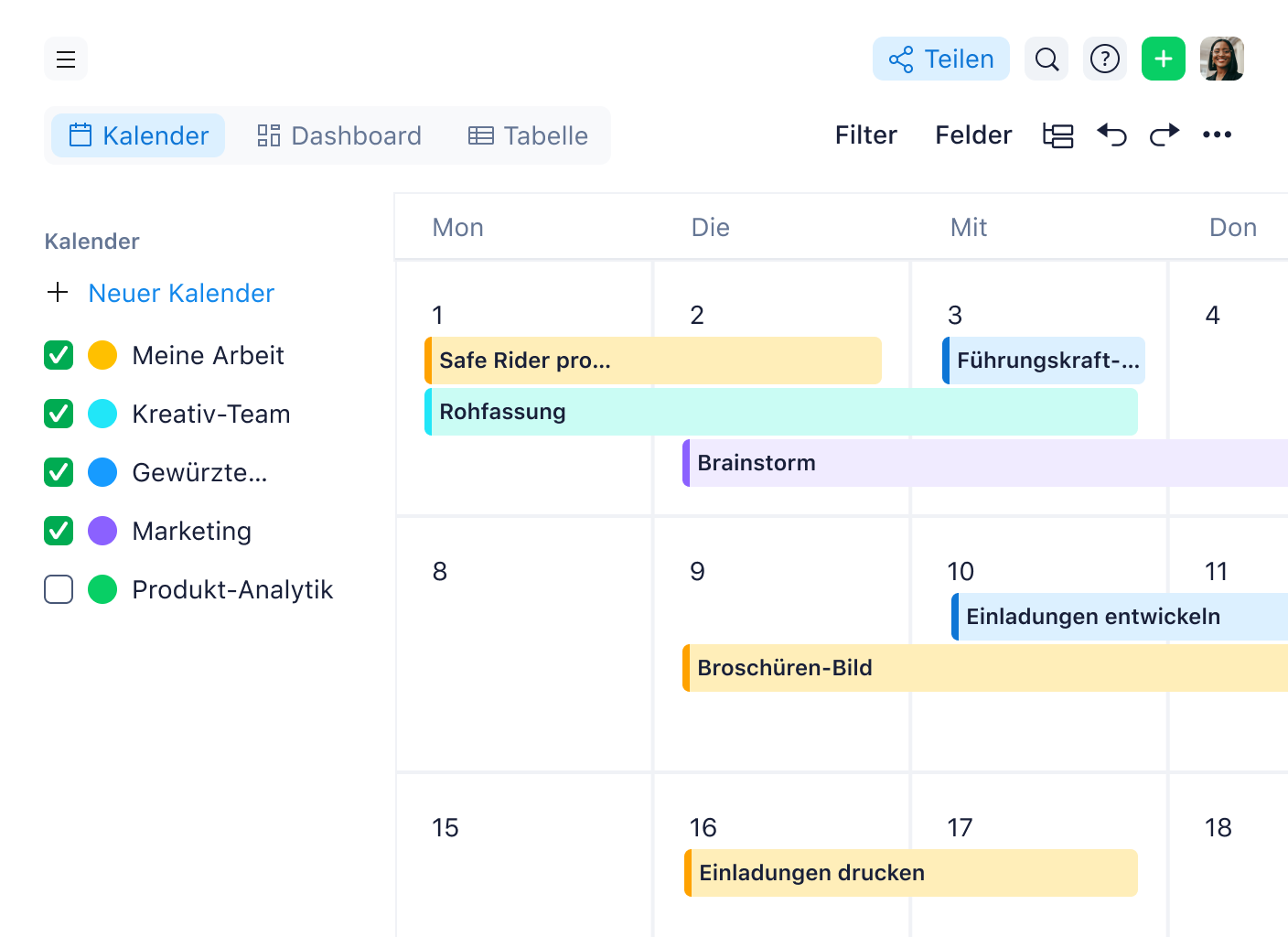Image resolution: width=1288 pixels, height=937 pixels.
Task: Open Einladungen drucken event
Action: pos(911,873)
